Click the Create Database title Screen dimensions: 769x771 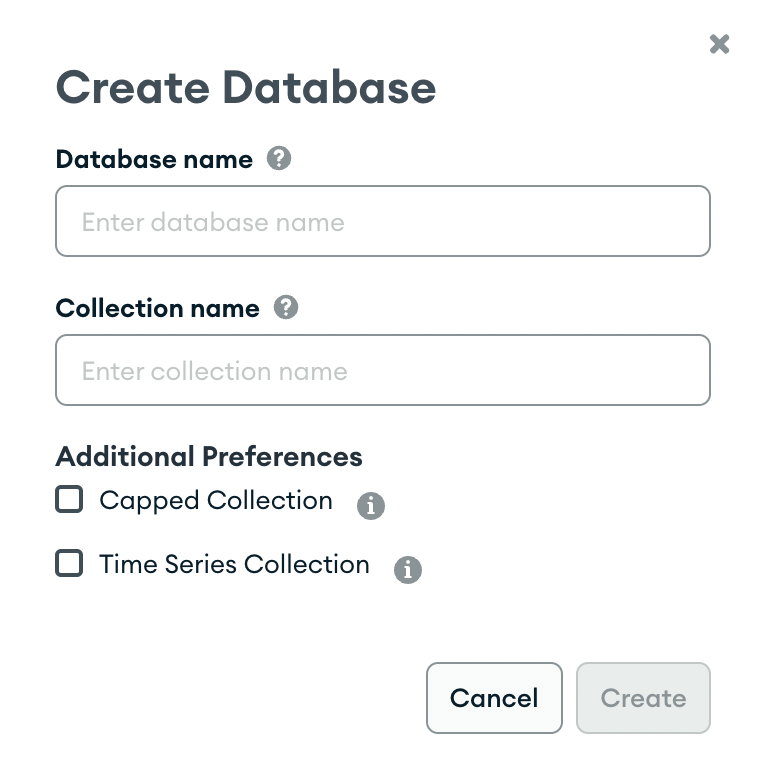pyautogui.click(x=246, y=88)
